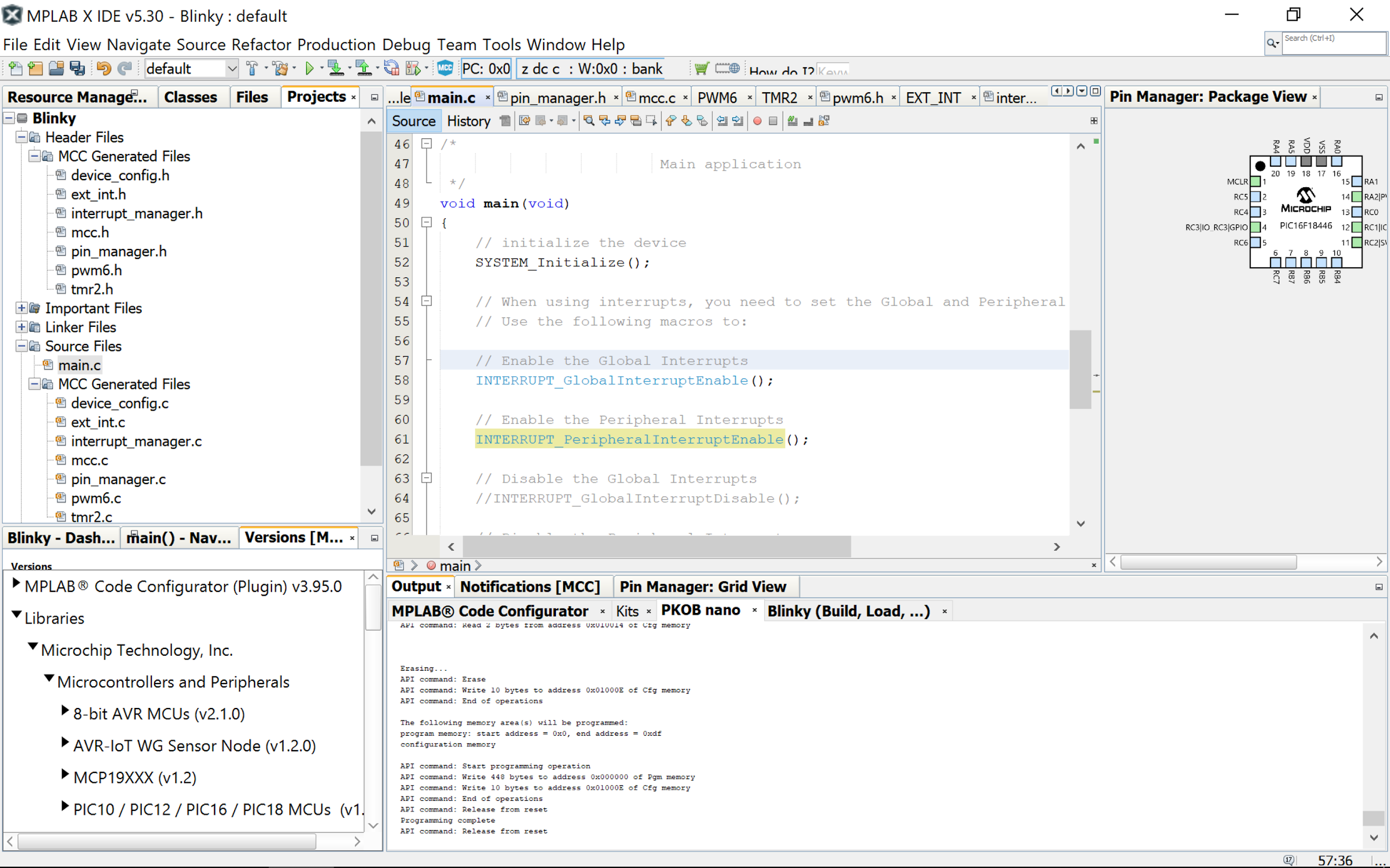Expand the Linker Files folder
The image size is (1390, 868).
tap(21, 327)
